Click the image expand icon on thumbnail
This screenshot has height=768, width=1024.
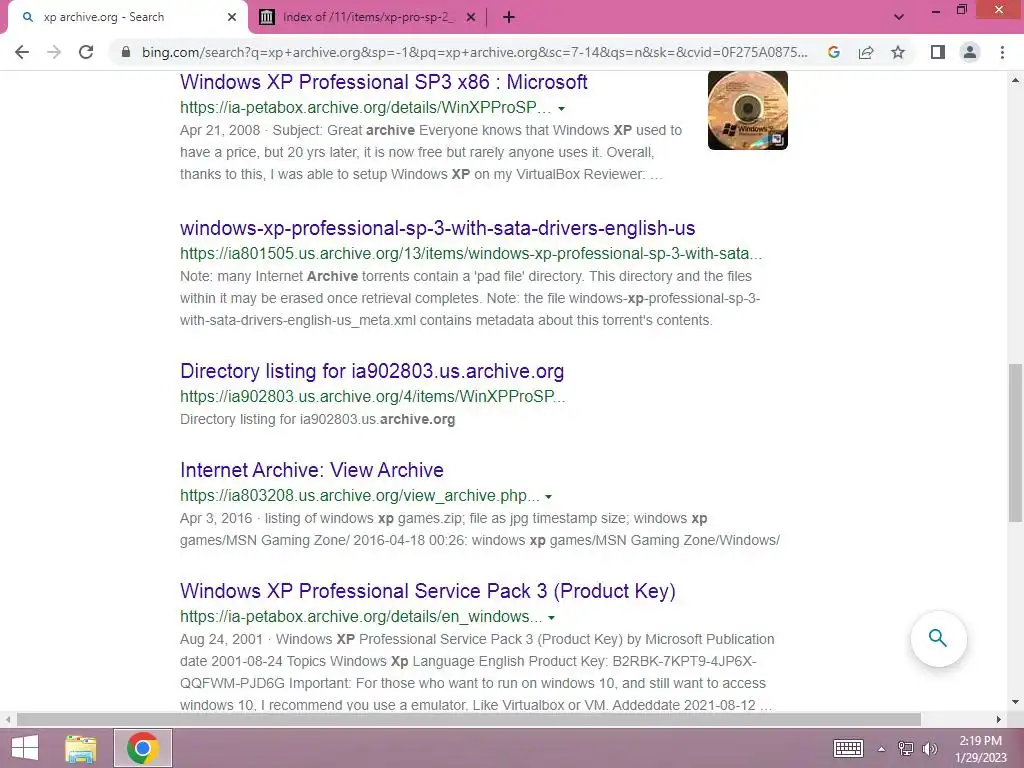click(777, 139)
